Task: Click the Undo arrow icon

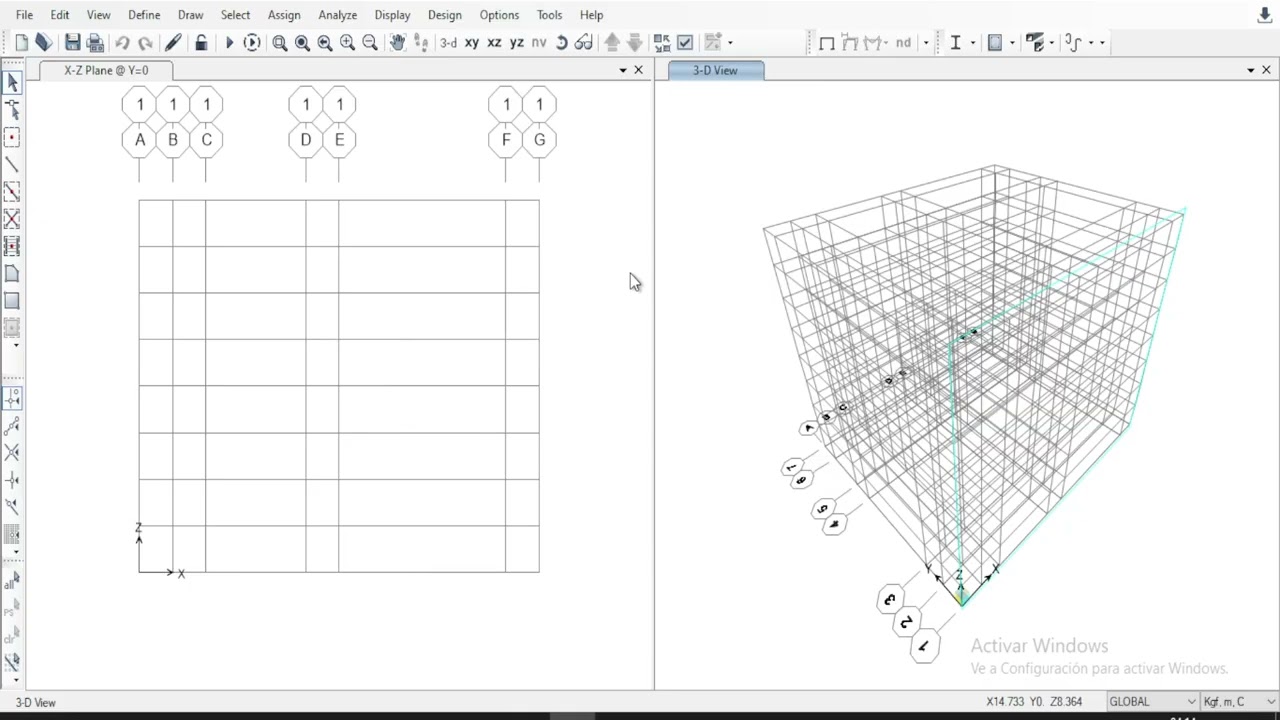Action: (122, 42)
